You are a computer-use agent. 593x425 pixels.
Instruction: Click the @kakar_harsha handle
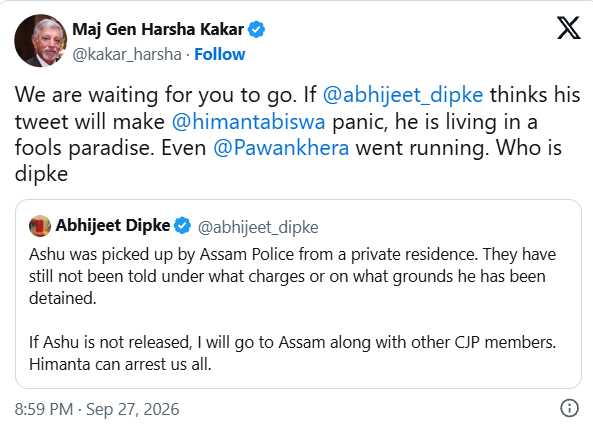127,54
